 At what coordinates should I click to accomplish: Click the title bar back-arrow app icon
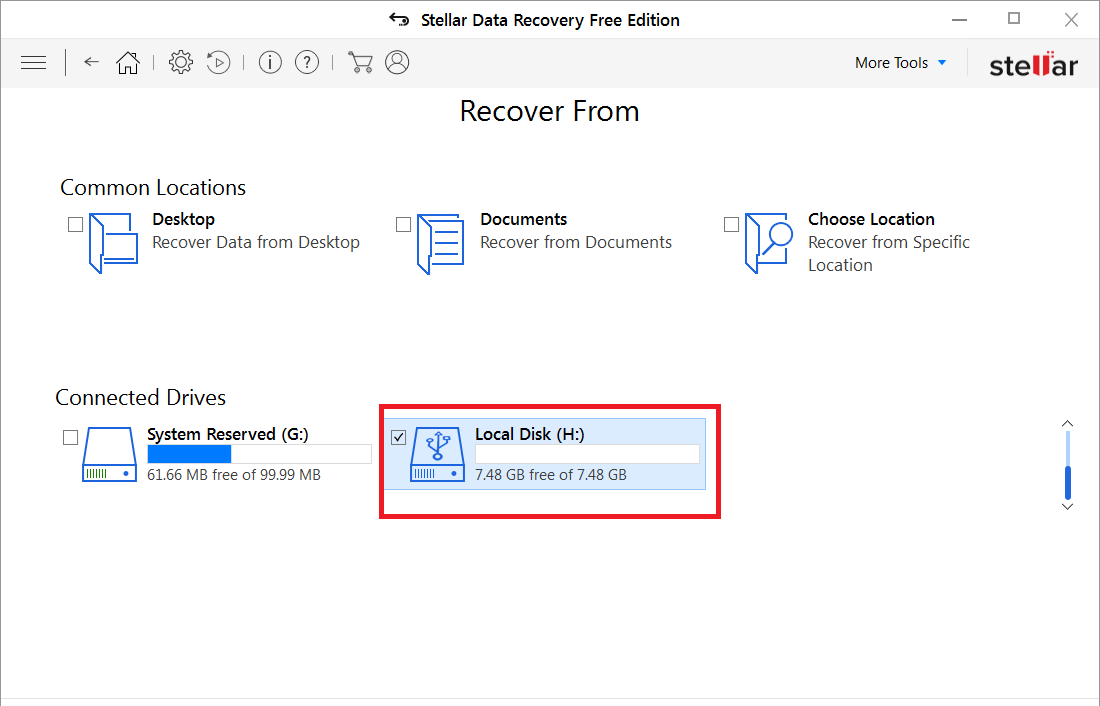coord(399,20)
